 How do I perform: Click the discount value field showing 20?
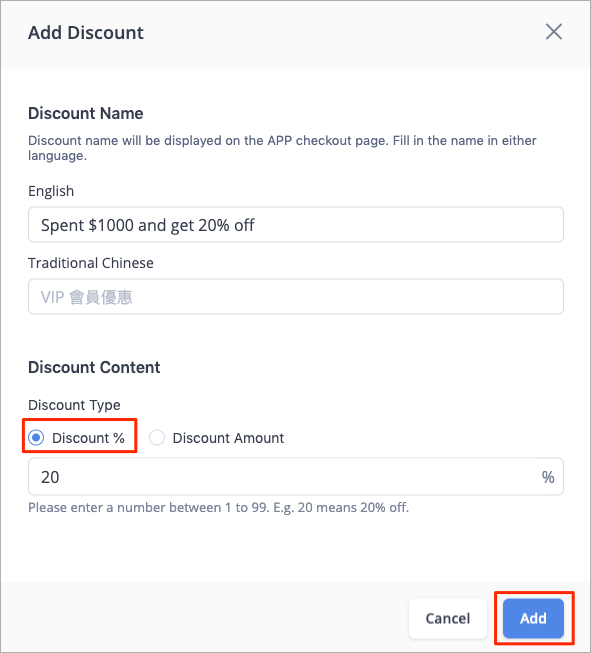[296, 477]
